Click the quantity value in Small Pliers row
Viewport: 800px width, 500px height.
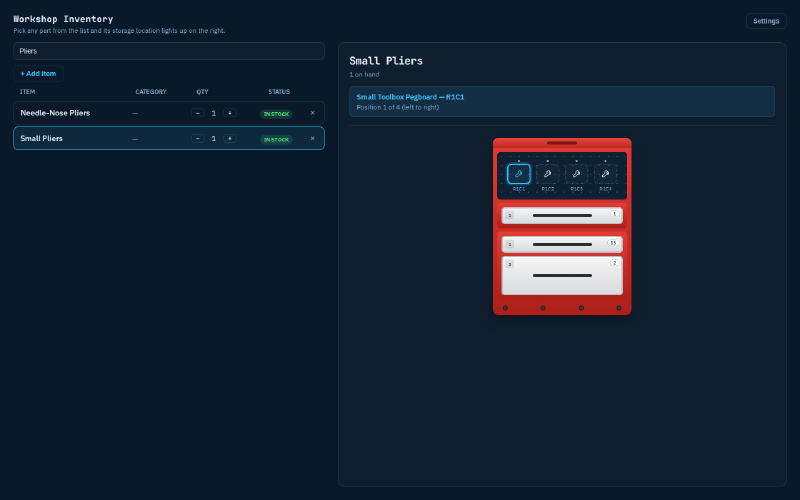pyautogui.click(x=214, y=138)
